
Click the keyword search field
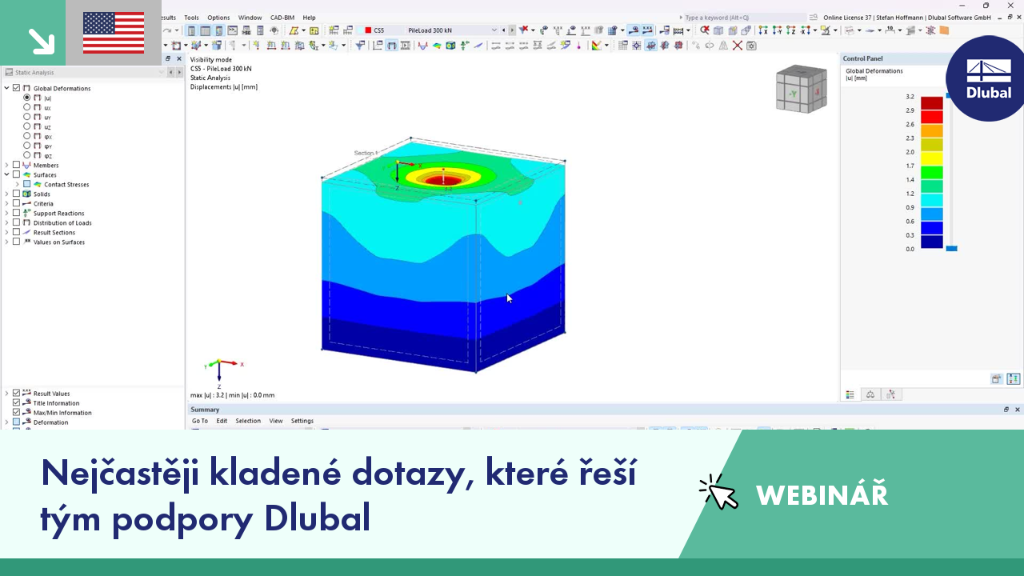pyautogui.click(x=743, y=18)
